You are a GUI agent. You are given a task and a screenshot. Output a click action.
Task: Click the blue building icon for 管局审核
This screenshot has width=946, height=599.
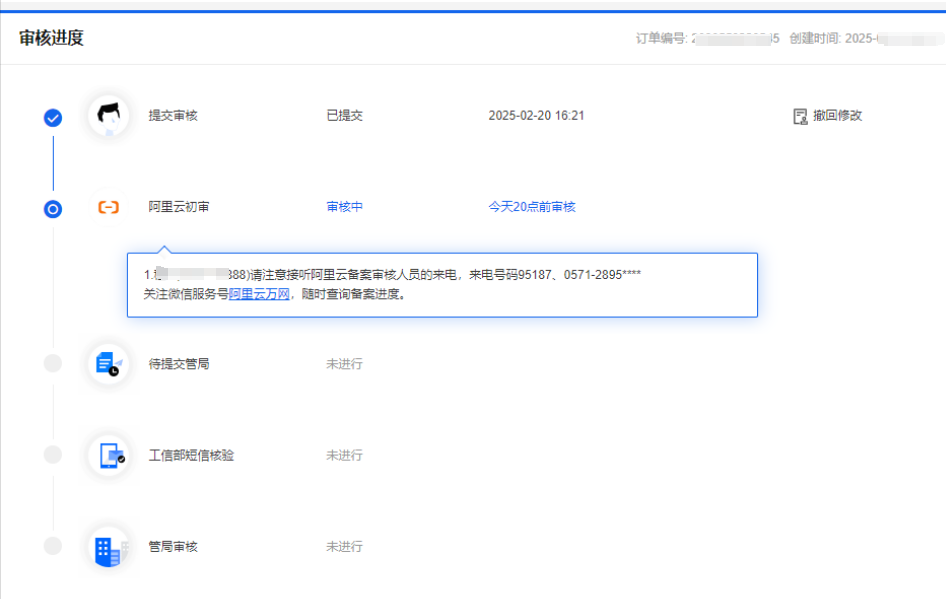(x=107, y=549)
